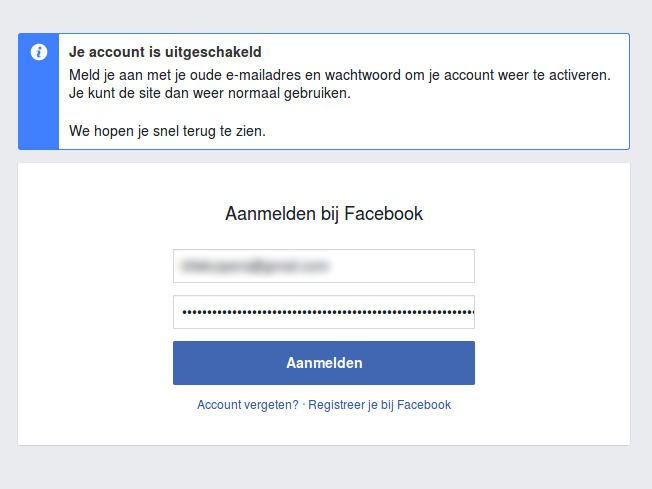Place cursor at end of password dots
The height and width of the screenshot is (489, 652).
(473, 312)
